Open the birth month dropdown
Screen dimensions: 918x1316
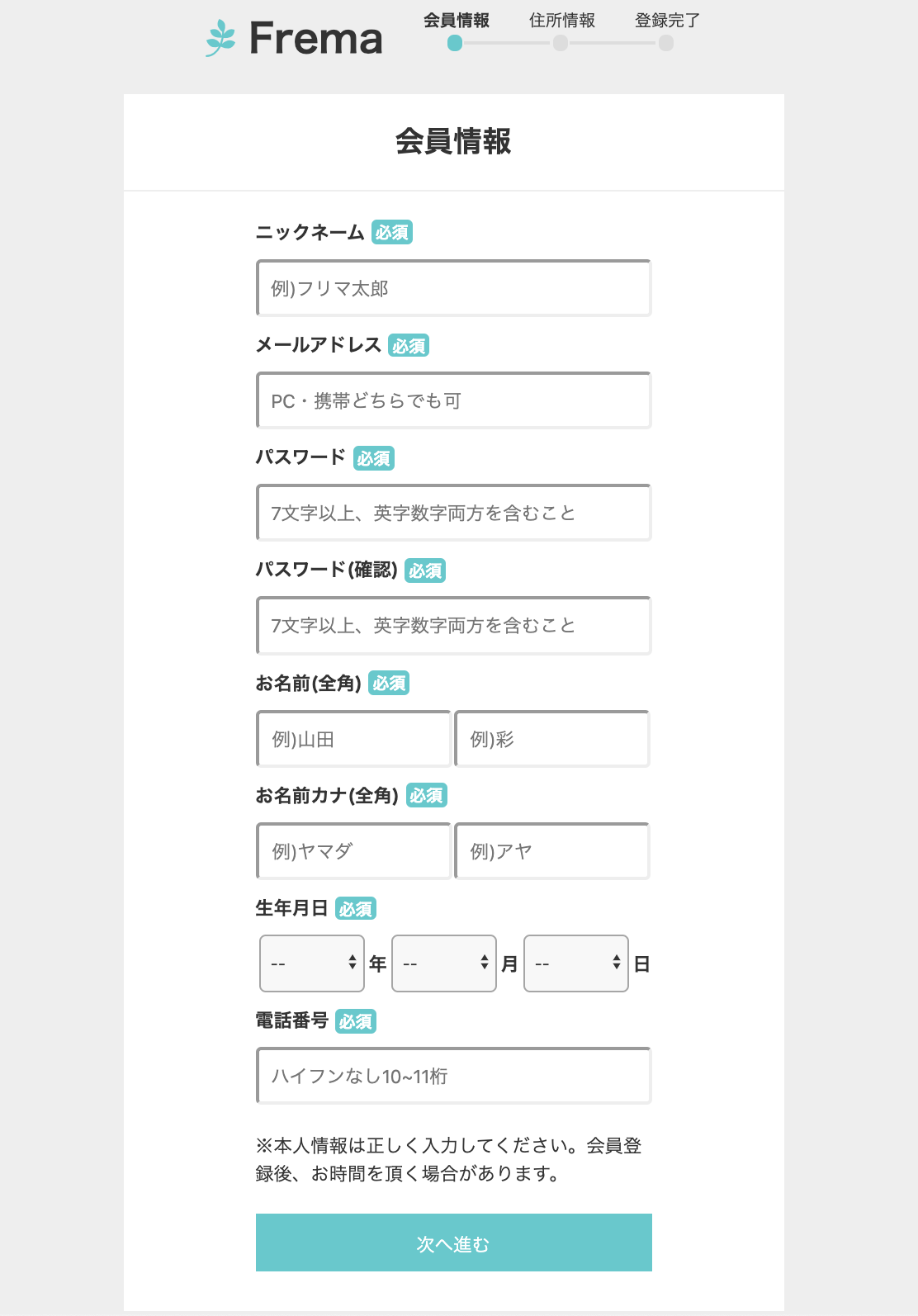444,963
